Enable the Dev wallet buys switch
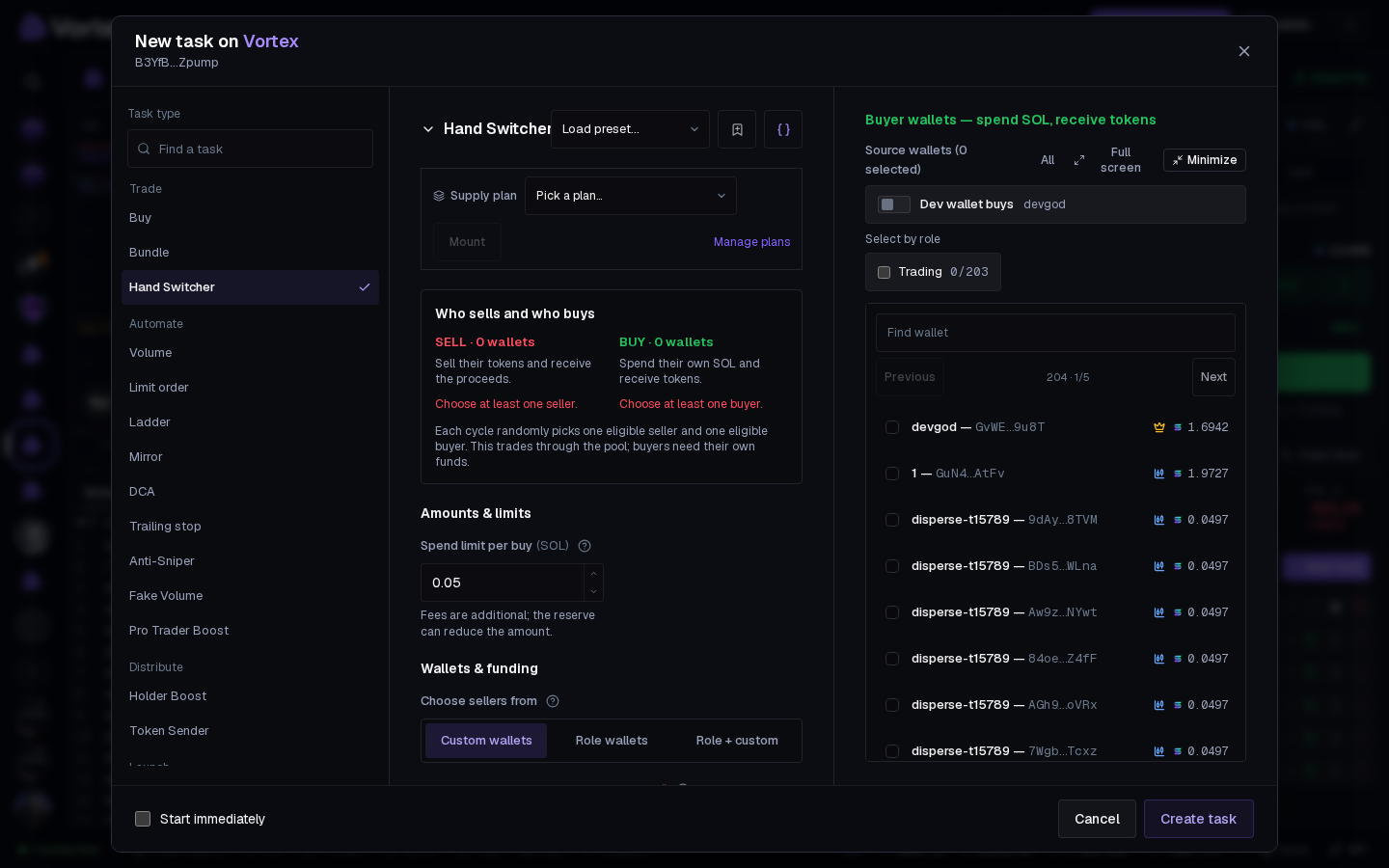Viewport: 1389px width, 868px height. [894, 204]
